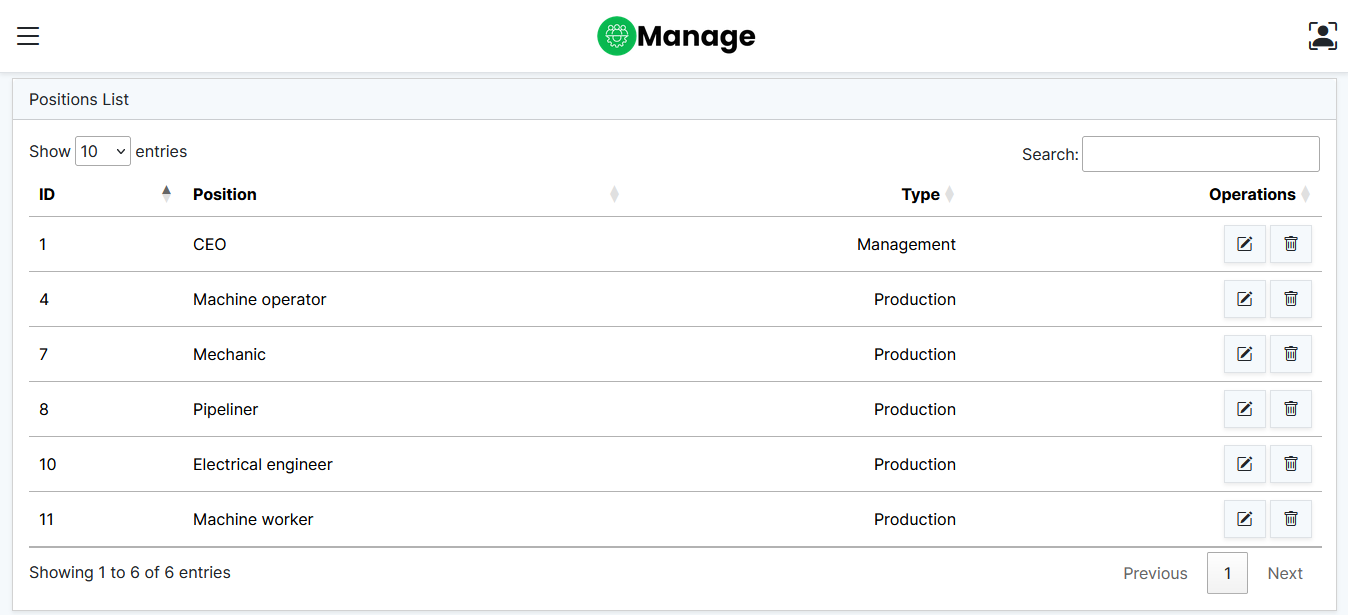The width and height of the screenshot is (1348, 615).
Task: Edit the CEO position
Action: point(1244,244)
